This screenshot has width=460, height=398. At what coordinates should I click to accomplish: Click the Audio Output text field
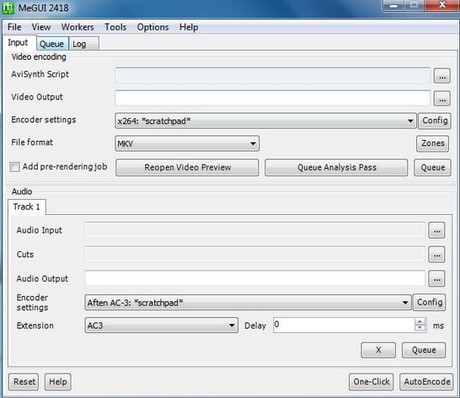pos(255,278)
